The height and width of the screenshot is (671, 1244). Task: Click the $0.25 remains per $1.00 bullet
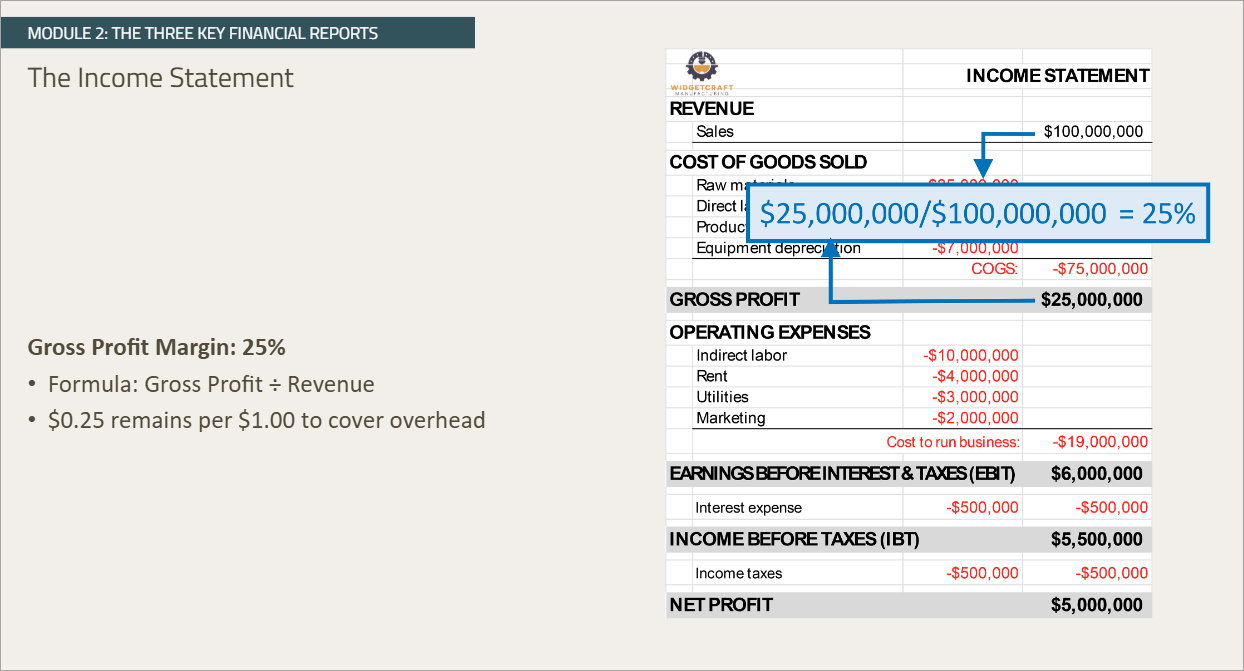click(x=266, y=420)
